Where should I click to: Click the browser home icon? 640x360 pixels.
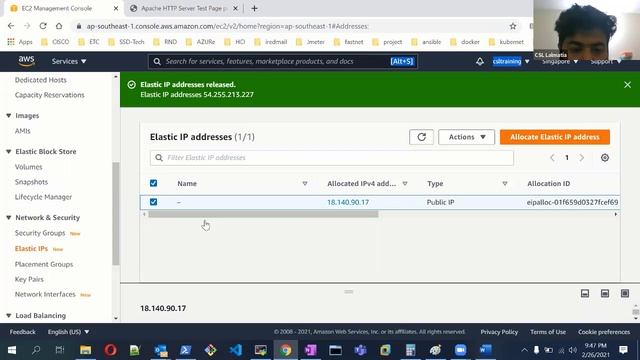tap(59, 26)
